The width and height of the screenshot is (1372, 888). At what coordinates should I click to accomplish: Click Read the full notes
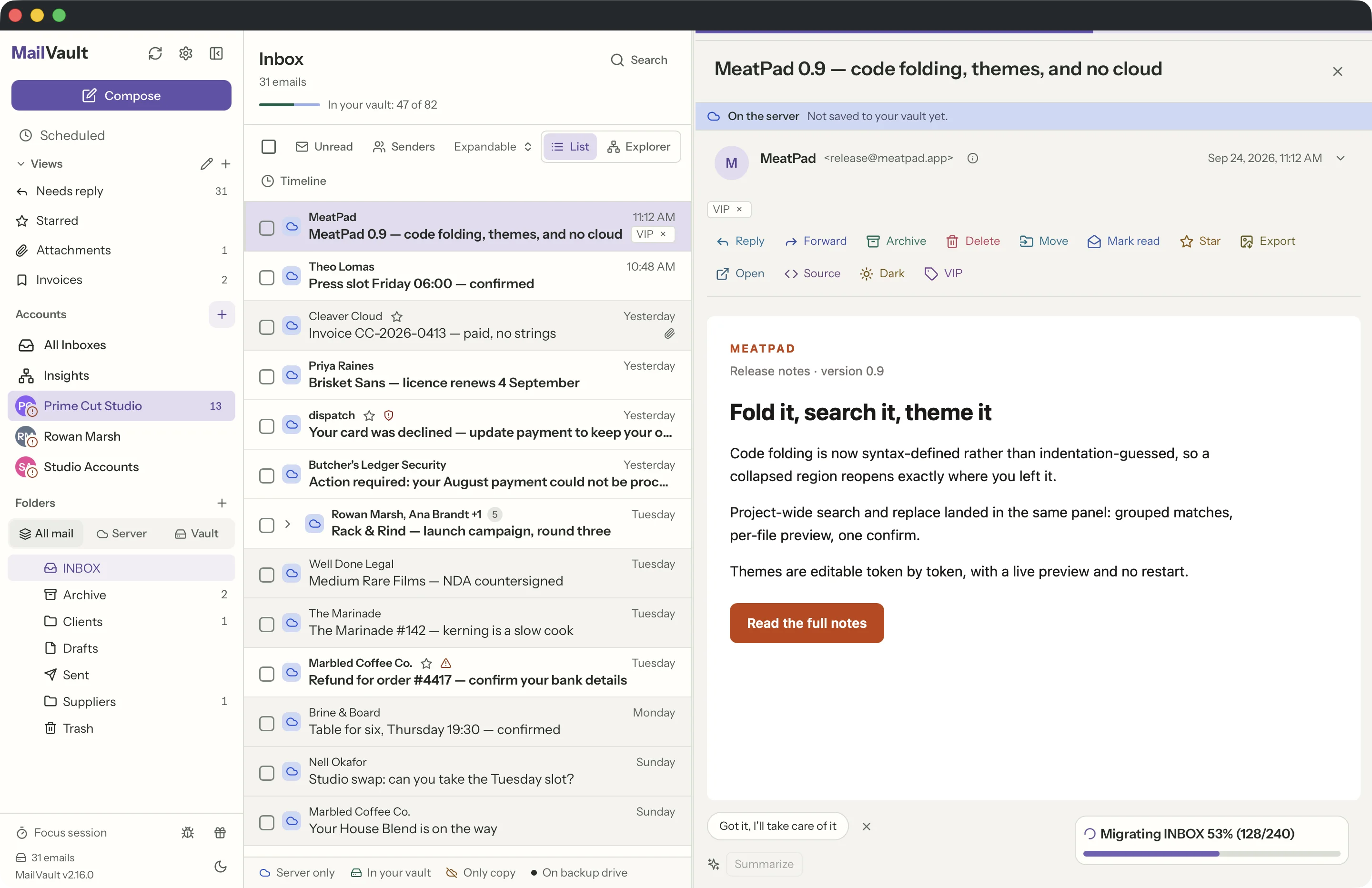point(807,623)
